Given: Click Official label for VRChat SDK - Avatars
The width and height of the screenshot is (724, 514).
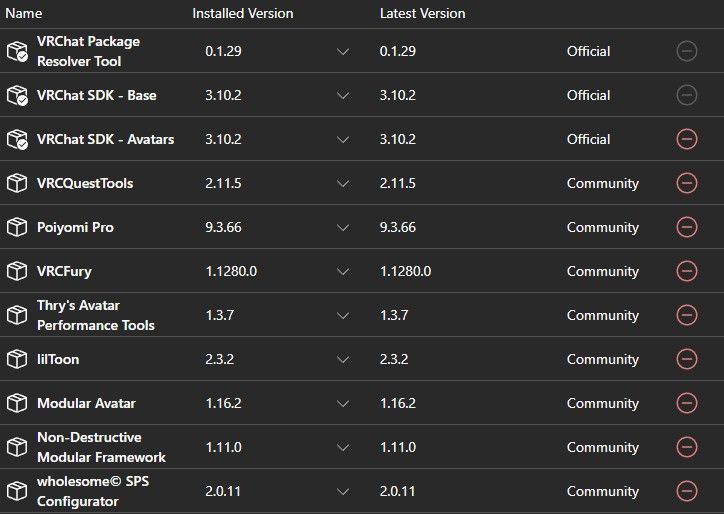Looking at the screenshot, I should 588,139.
